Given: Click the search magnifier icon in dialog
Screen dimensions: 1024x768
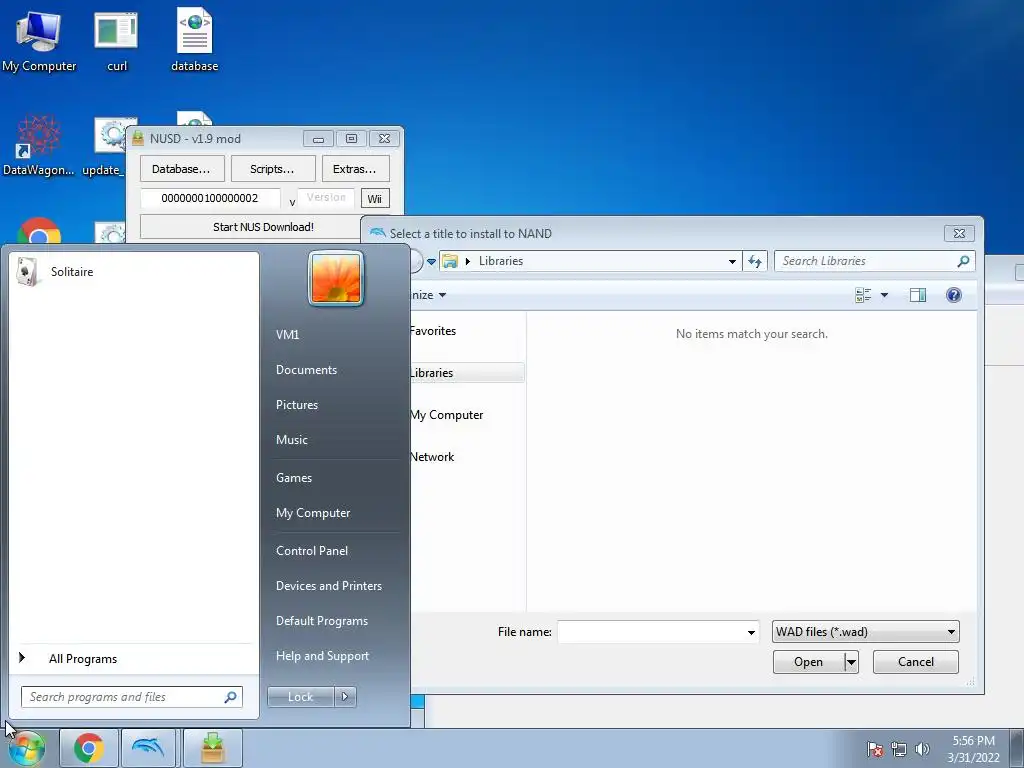Looking at the screenshot, I should [963, 261].
